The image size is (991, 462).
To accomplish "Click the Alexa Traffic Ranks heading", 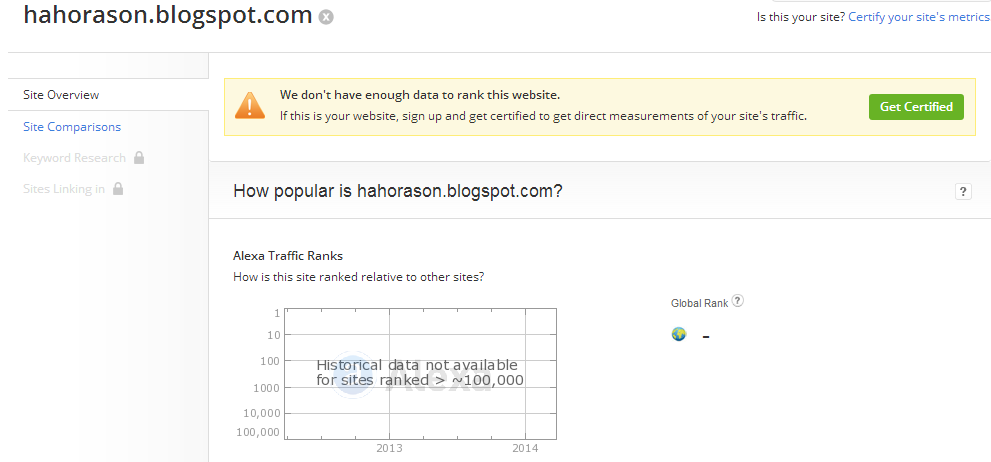I will 288,256.
